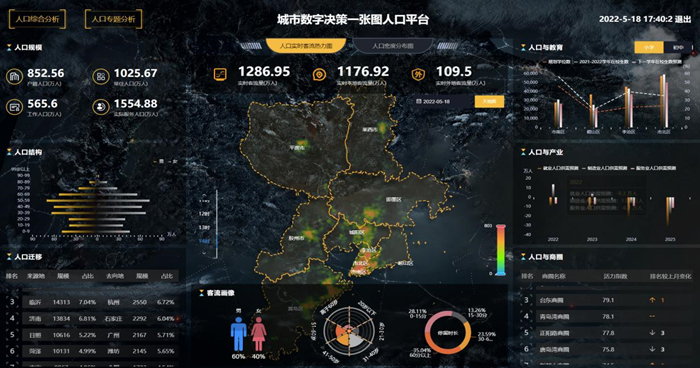The image size is (700, 368).
Task: Click 退出 to log out
Action: point(683,19)
